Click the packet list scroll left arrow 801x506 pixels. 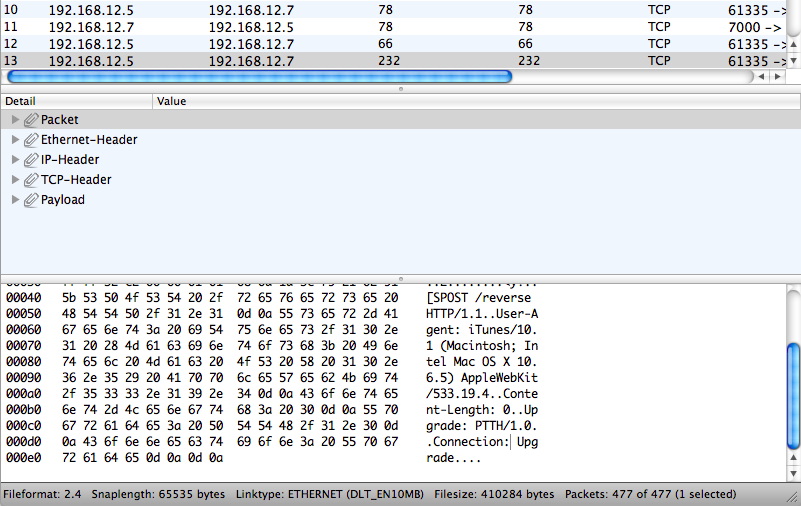pos(761,77)
